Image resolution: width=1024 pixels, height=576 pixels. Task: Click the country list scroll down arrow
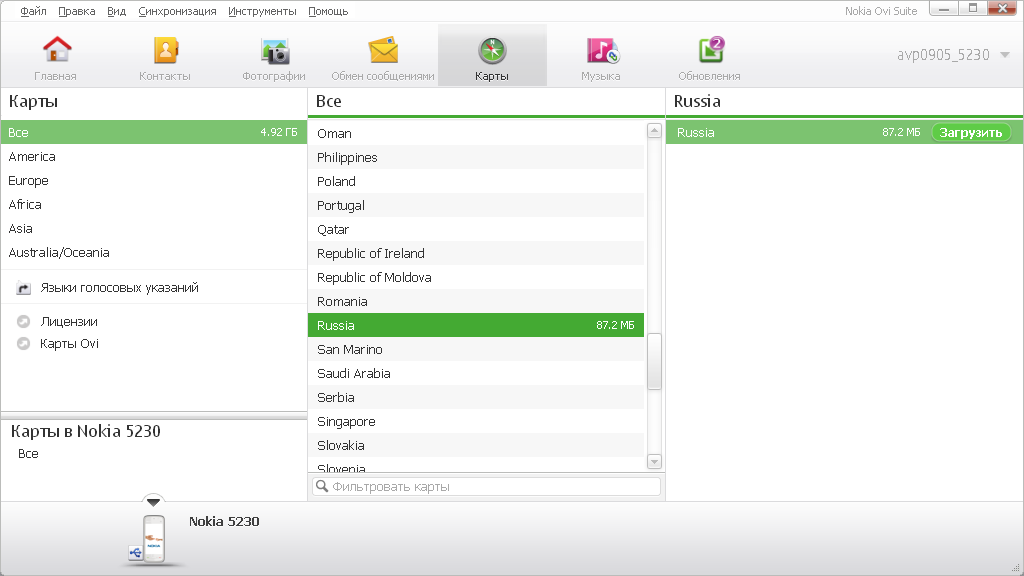(x=654, y=462)
